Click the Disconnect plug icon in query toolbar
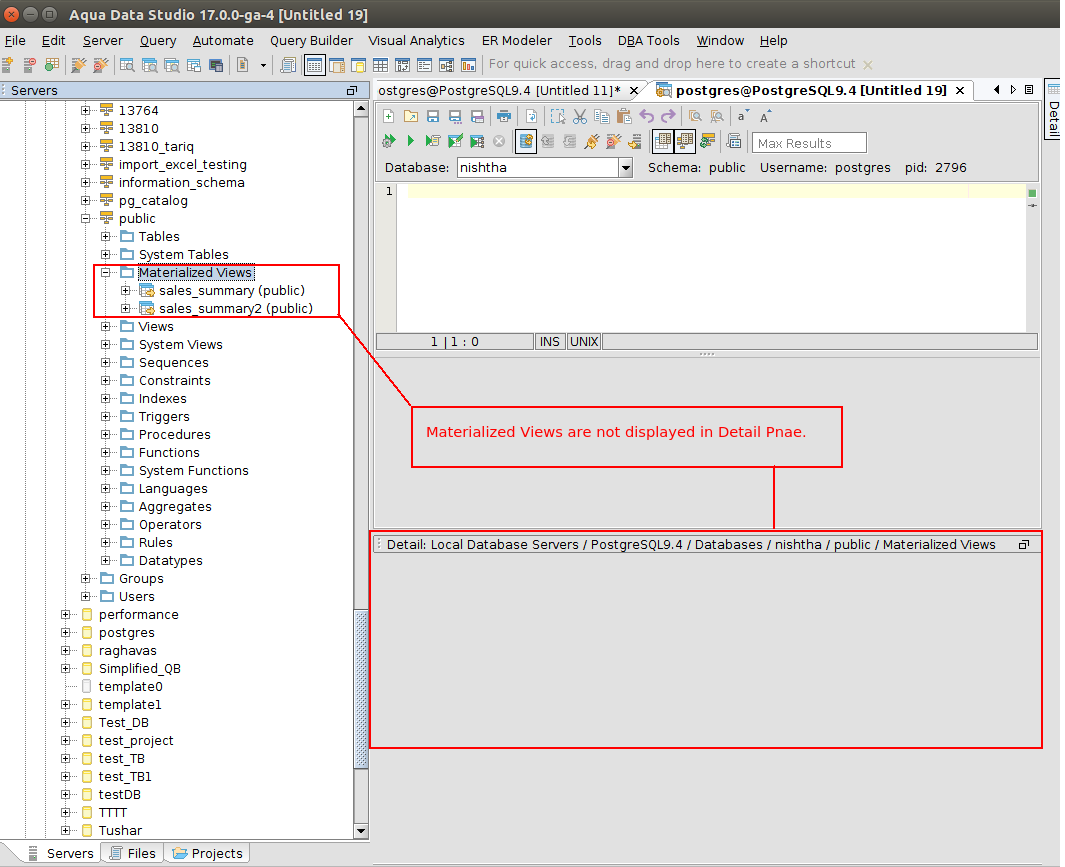 click(614, 141)
